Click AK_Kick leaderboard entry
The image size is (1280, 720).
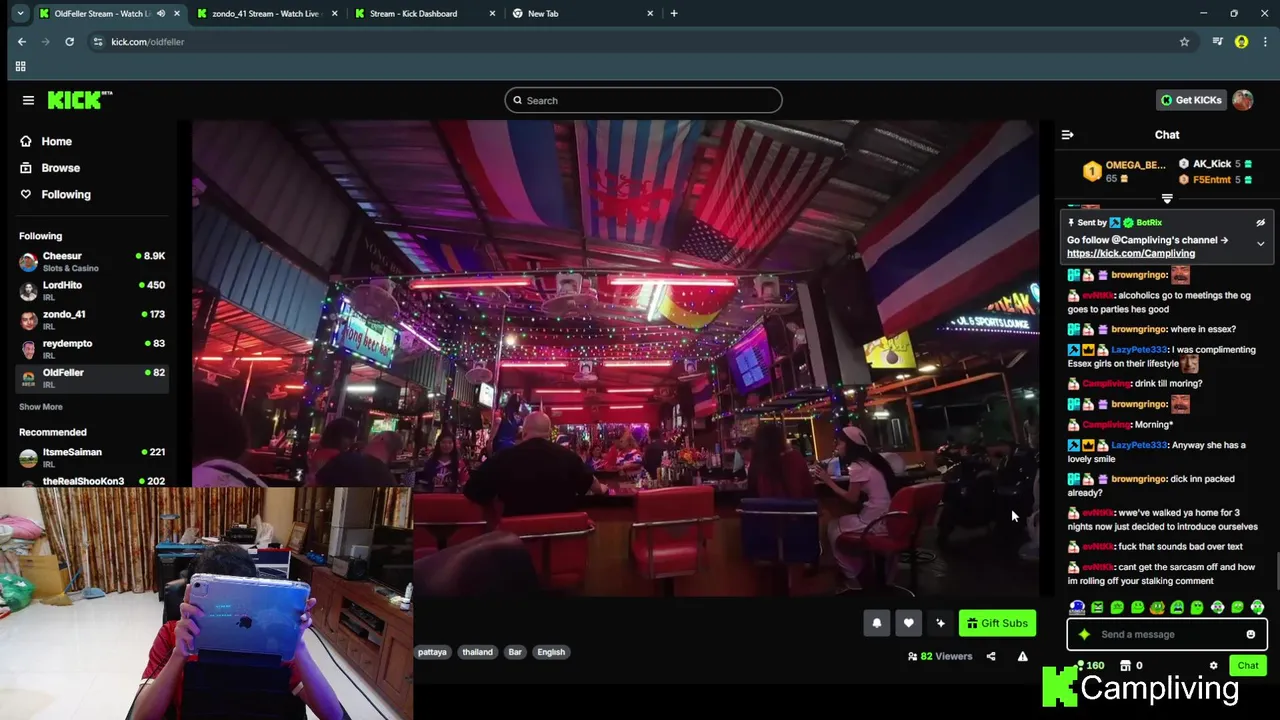[x=1215, y=164]
